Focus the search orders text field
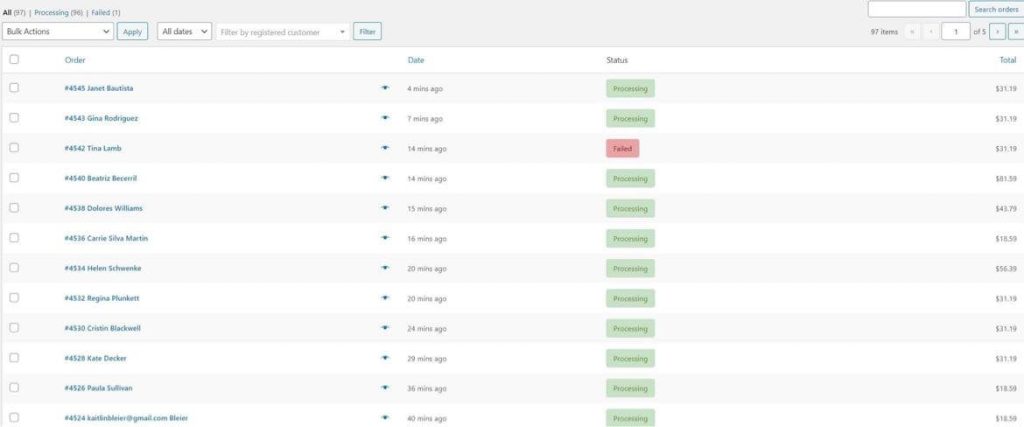The width and height of the screenshot is (1024, 427). (x=916, y=9)
